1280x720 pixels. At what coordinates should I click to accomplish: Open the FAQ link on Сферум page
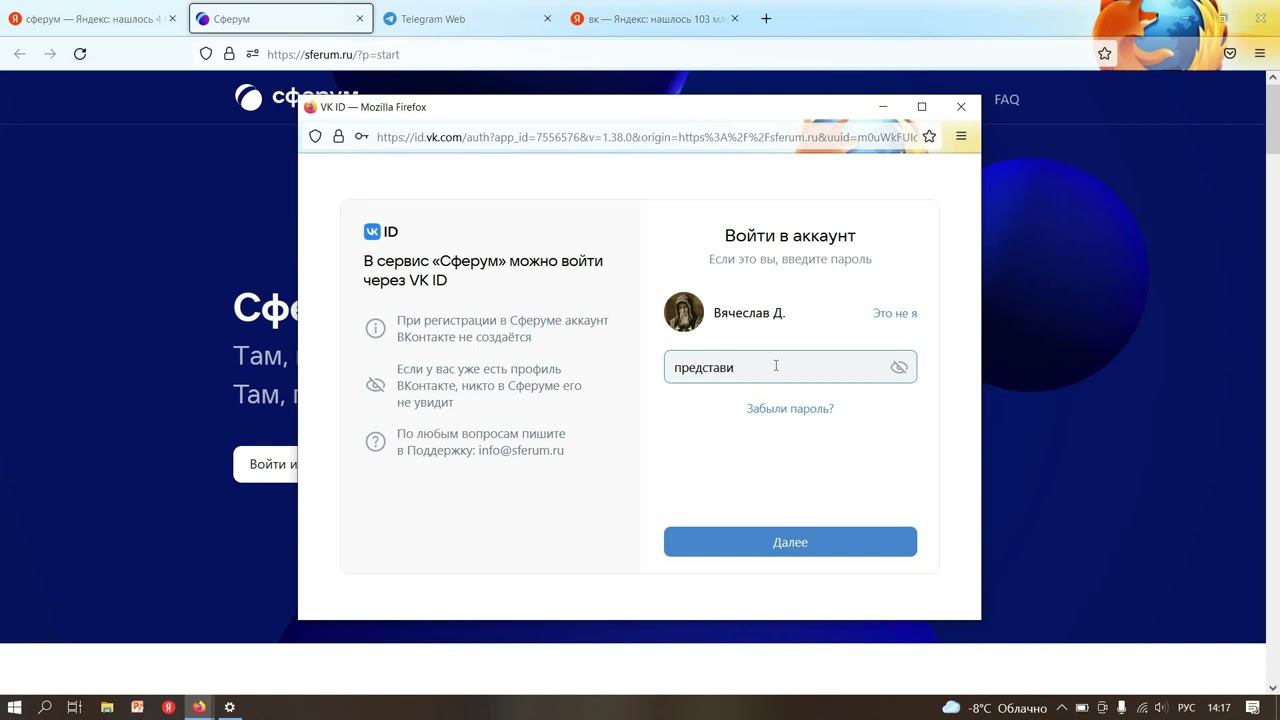pos(1007,99)
